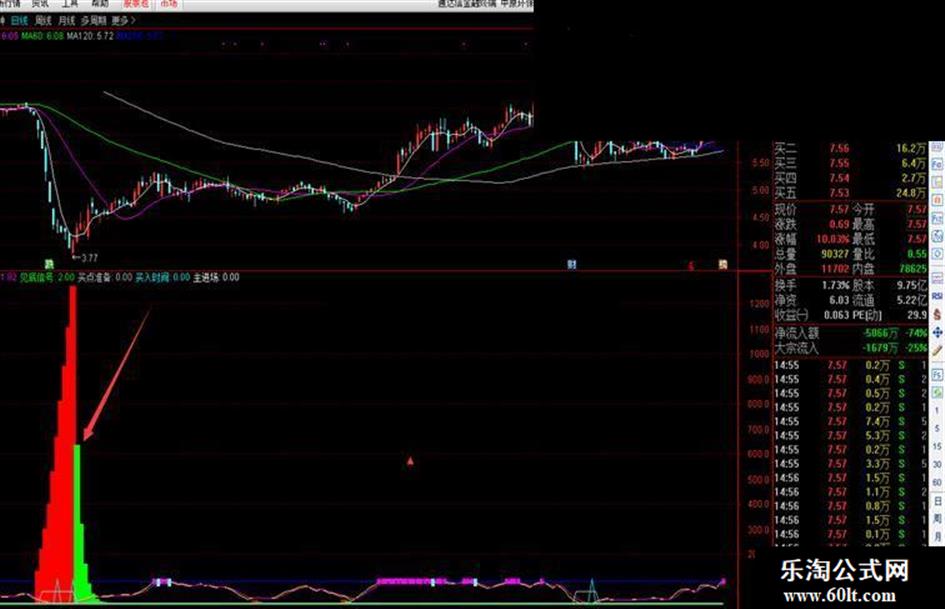Click the 买二 7.56 order book row
The height and width of the screenshot is (609, 945).
pyautogui.click(x=850, y=148)
